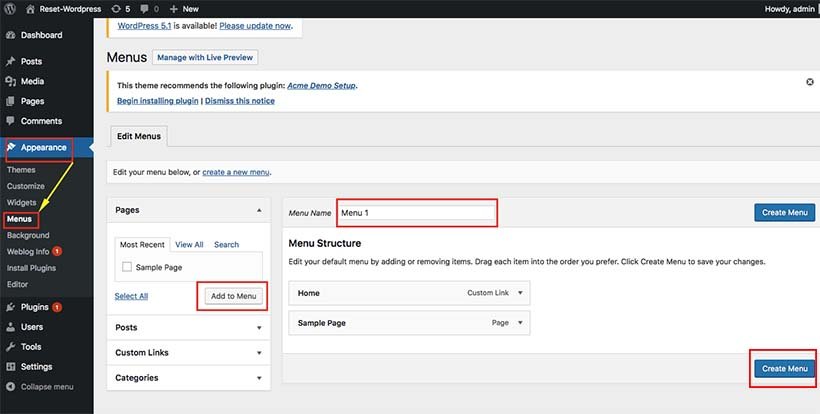
Task: Click the top Create Menu button
Action: [784, 212]
